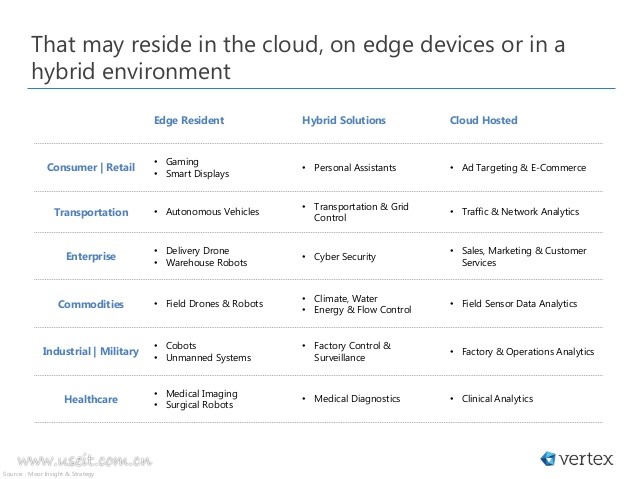Click the Commodities row label
The width and height of the screenshot is (638, 479).
pos(91,304)
